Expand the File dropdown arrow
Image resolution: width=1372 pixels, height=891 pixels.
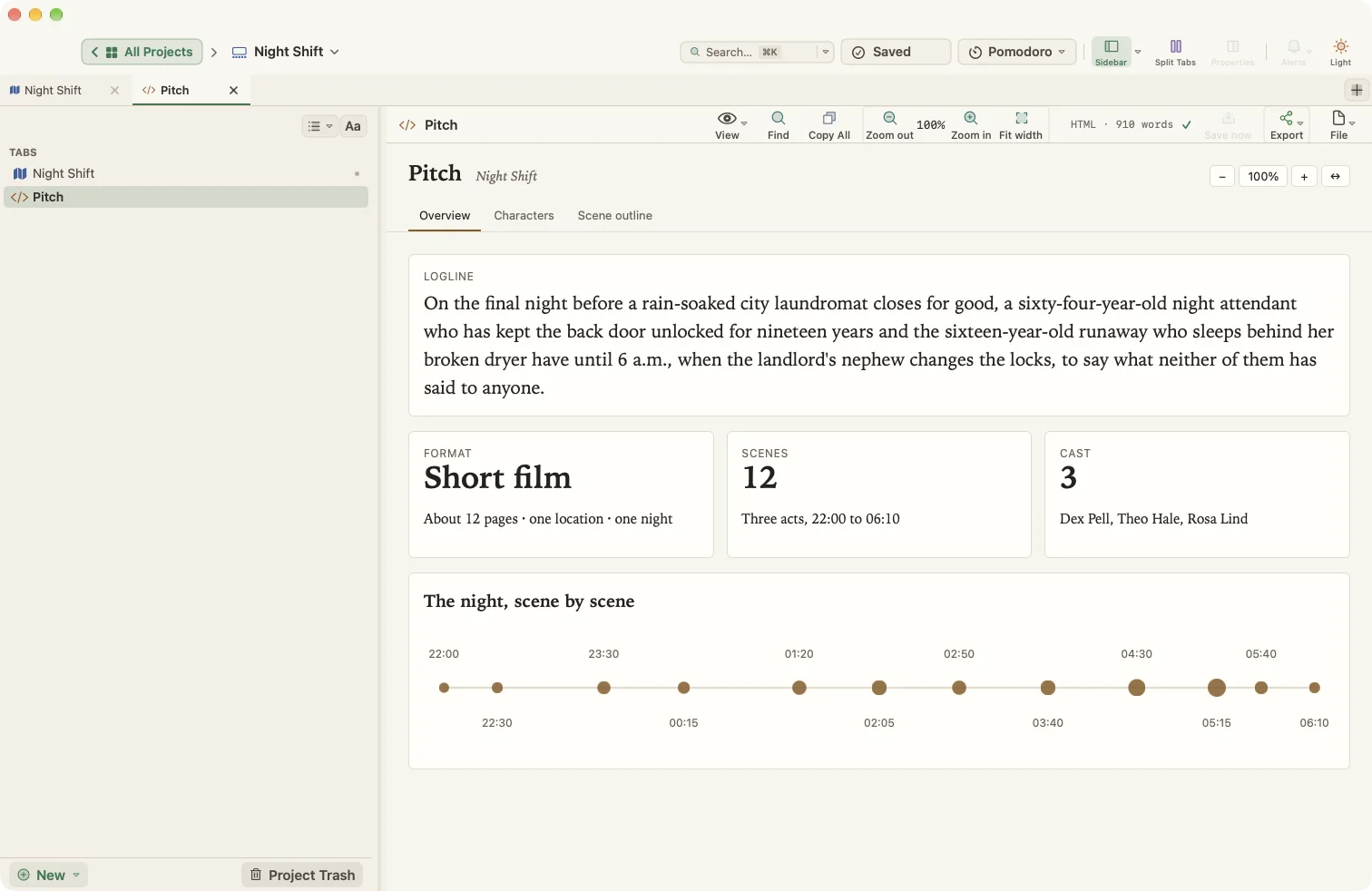coord(1351,122)
